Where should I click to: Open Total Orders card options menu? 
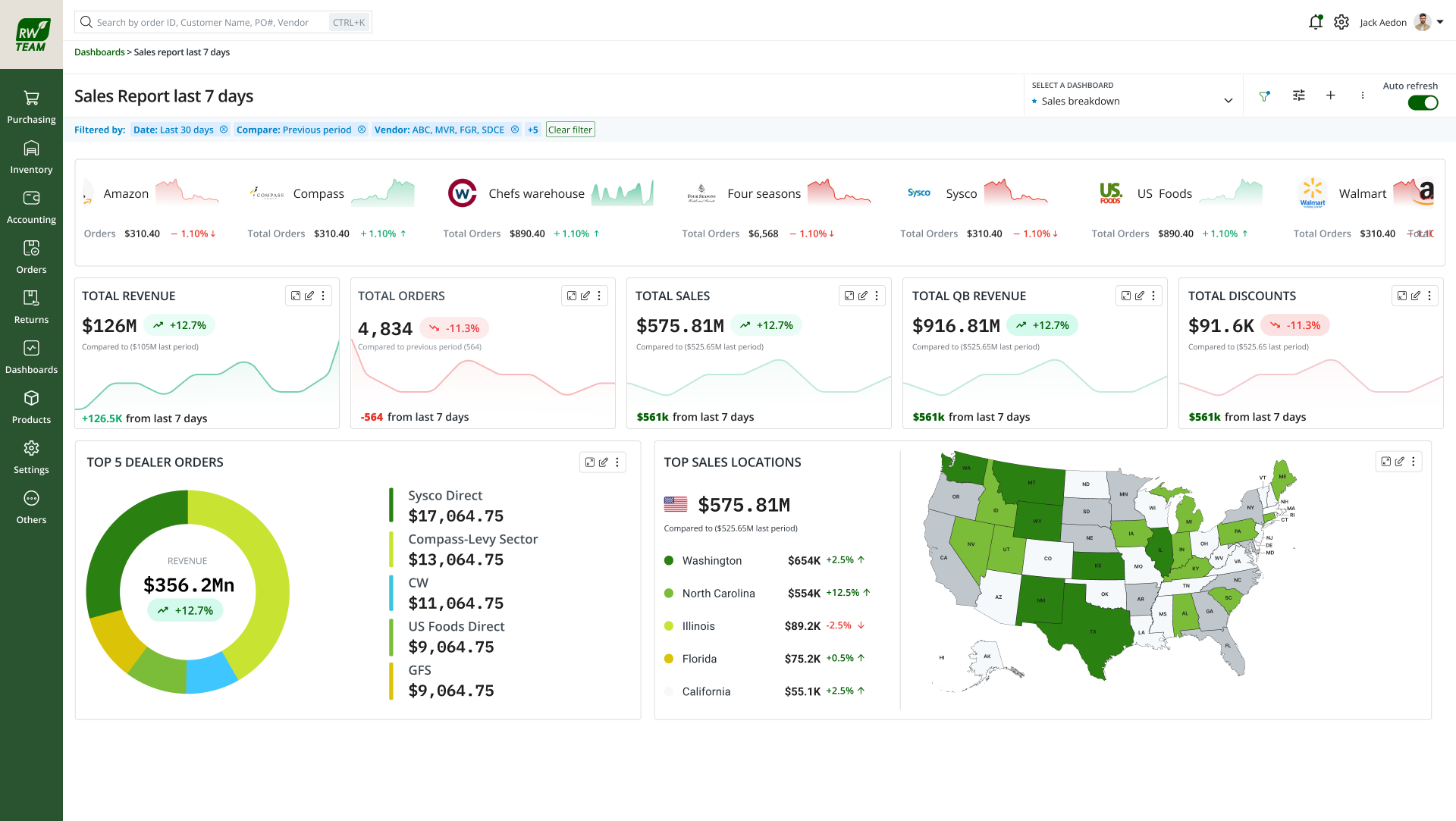599,296
